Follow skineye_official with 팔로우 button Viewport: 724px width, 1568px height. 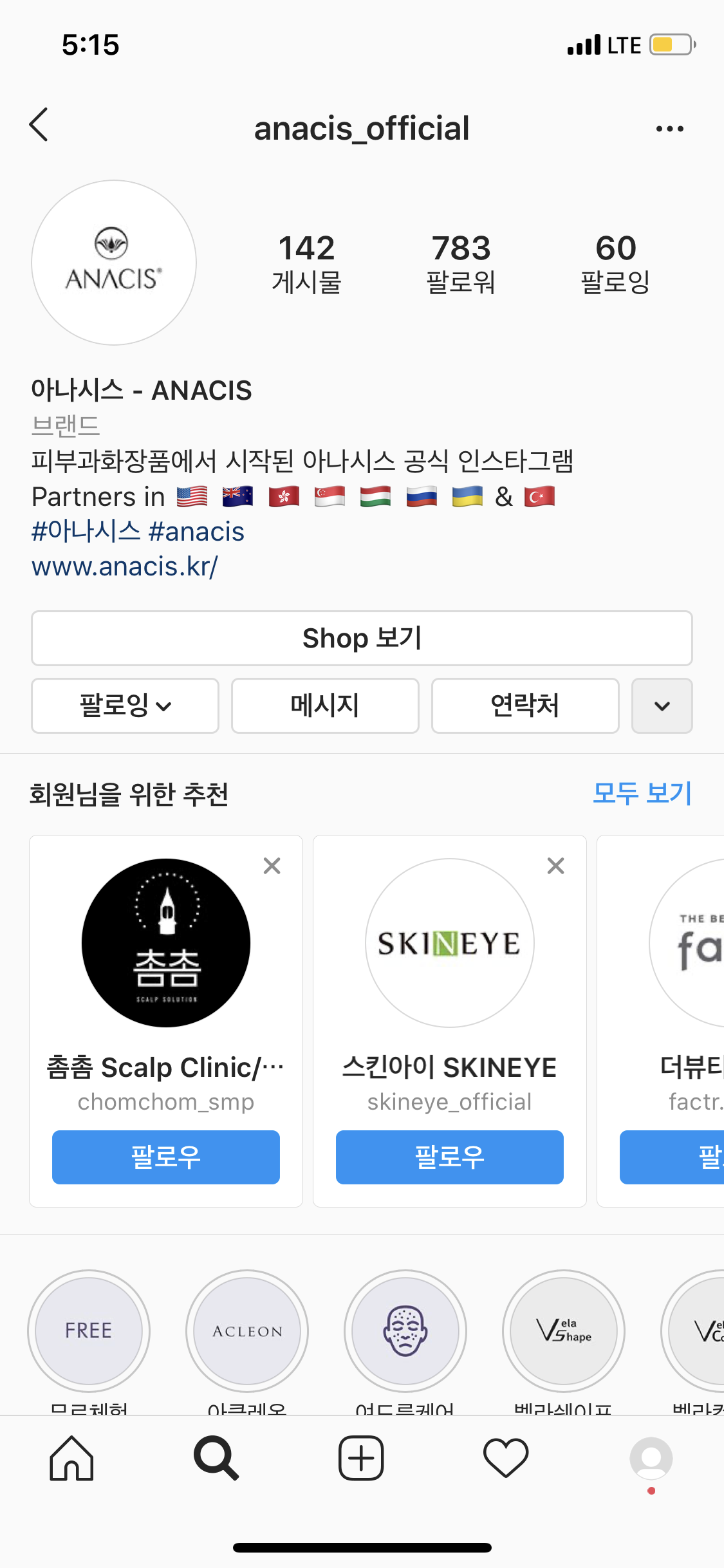tap(449, 1157)
